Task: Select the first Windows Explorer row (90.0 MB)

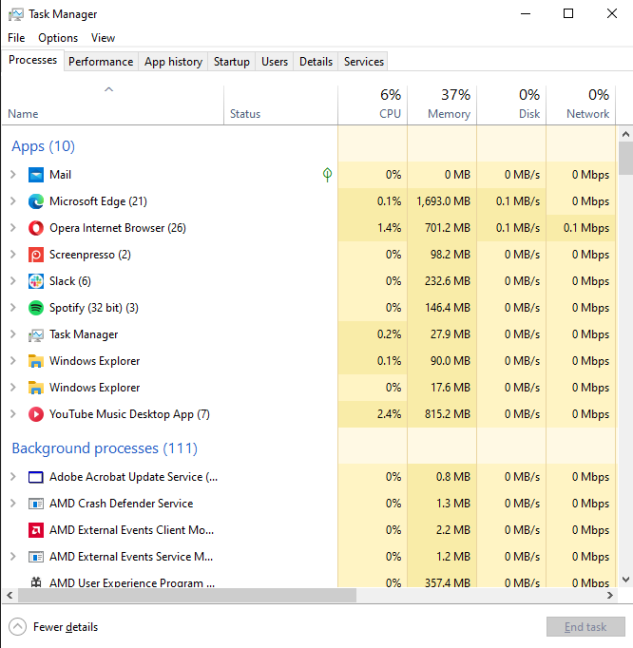Action: pos(309,361)
